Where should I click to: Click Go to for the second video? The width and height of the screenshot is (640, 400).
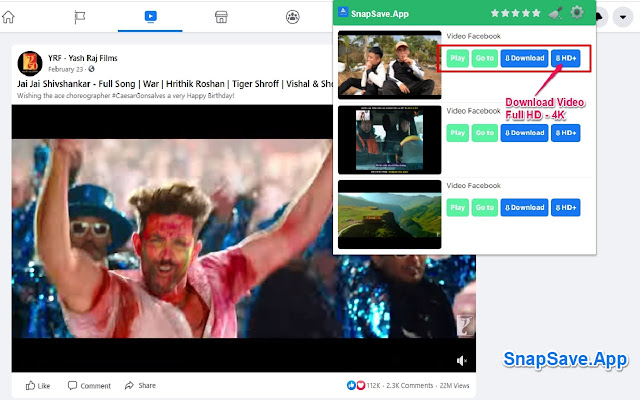pos(484,133)
